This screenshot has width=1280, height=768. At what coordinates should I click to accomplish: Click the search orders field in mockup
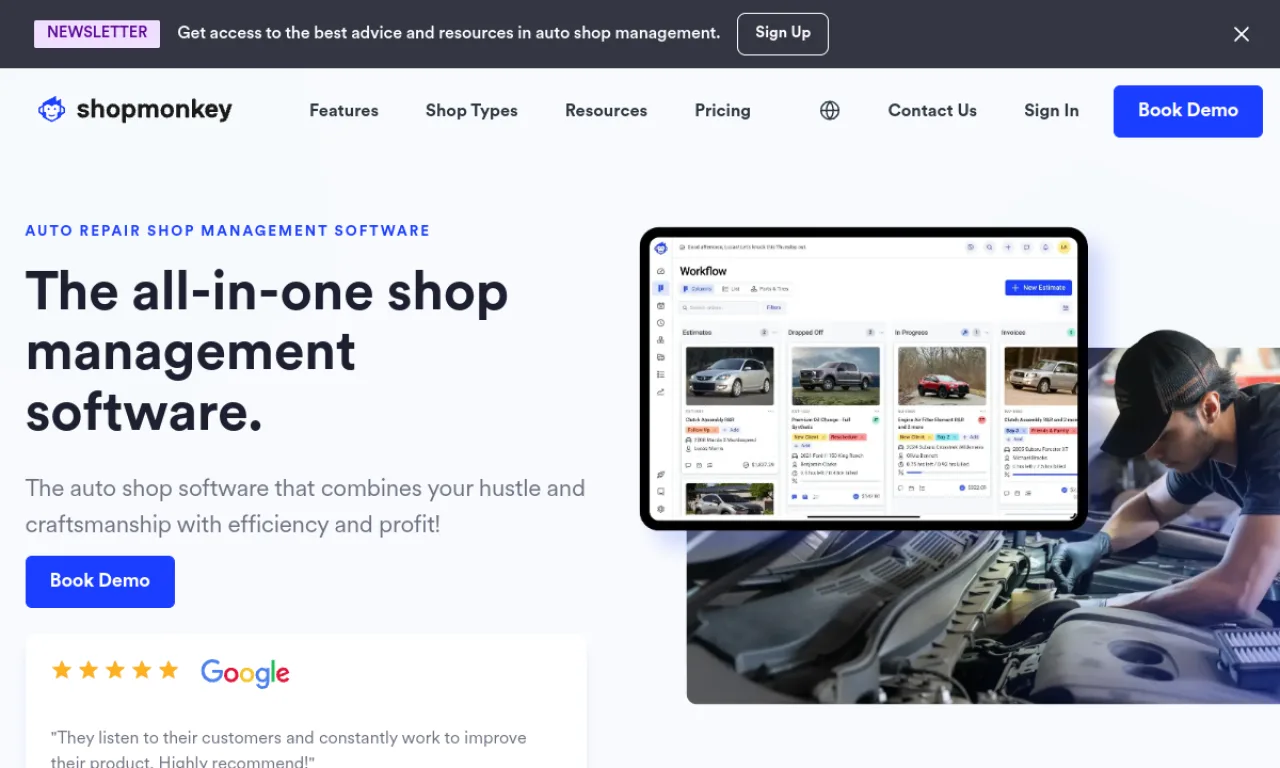tap(718, 308)
